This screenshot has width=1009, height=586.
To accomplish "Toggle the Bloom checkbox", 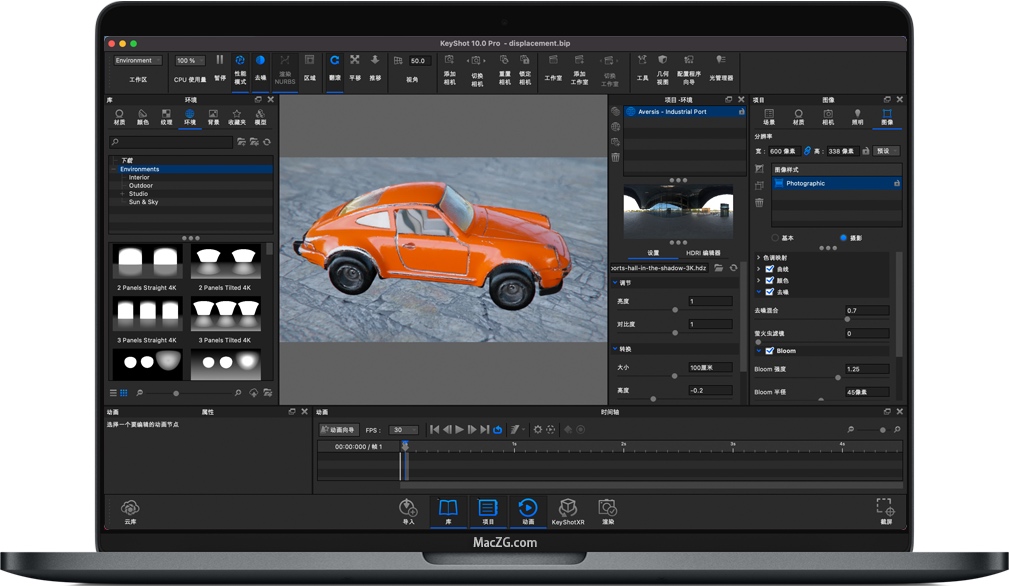I will point(769,351).
